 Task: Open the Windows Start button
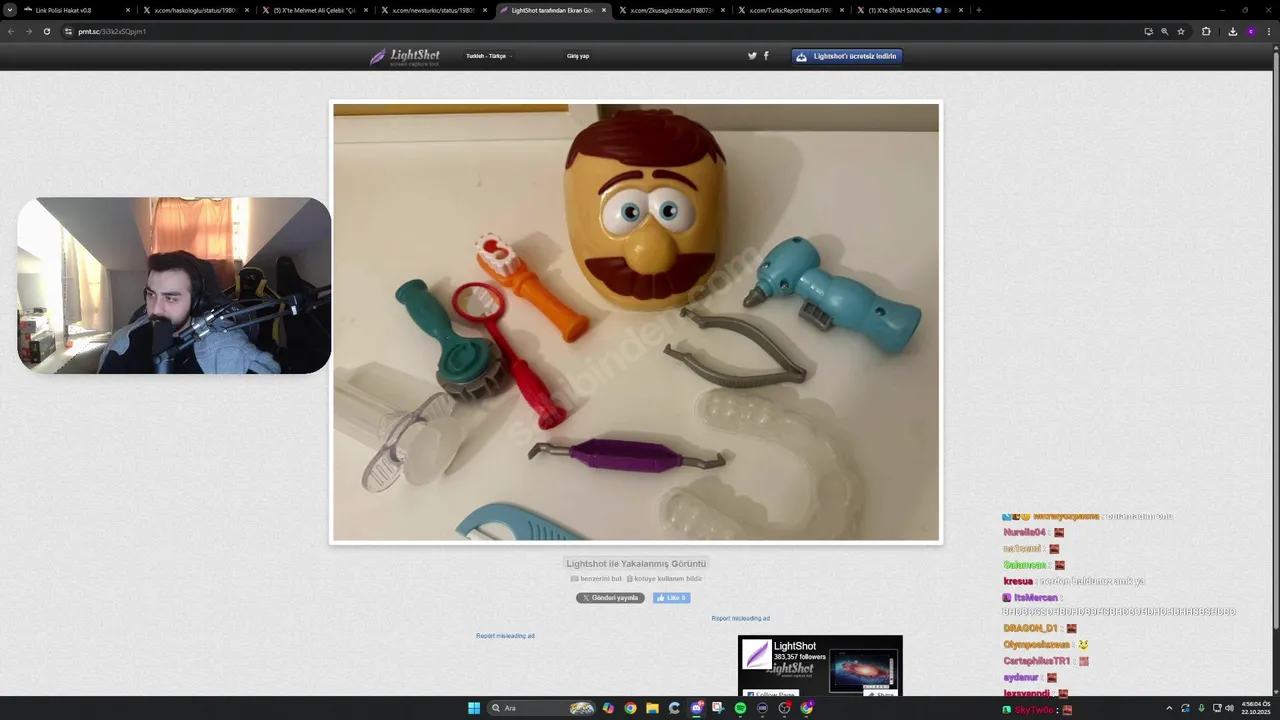coord(474,708)
